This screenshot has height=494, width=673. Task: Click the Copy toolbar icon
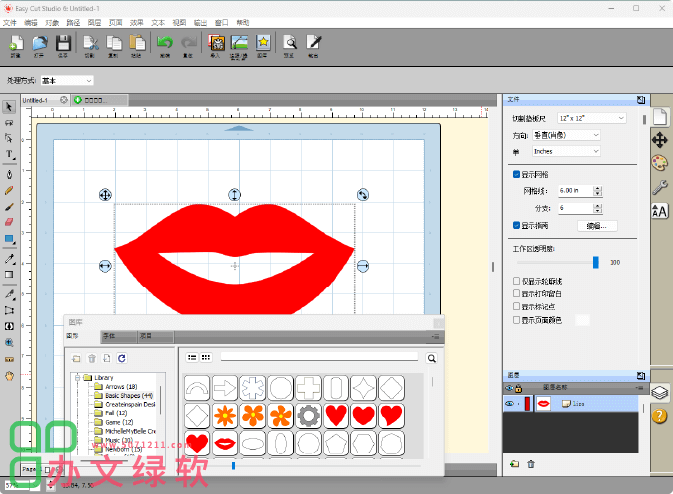[x=114, y=44]
